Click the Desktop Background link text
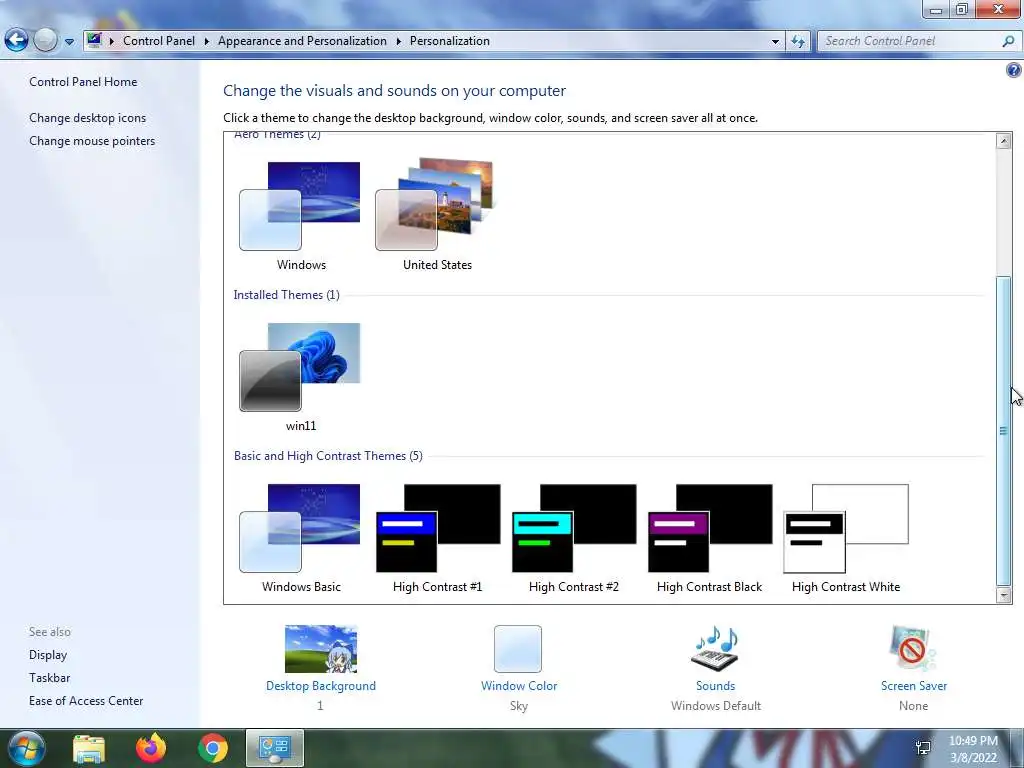Screen dimensions: 1024x768 click(321, 686)
